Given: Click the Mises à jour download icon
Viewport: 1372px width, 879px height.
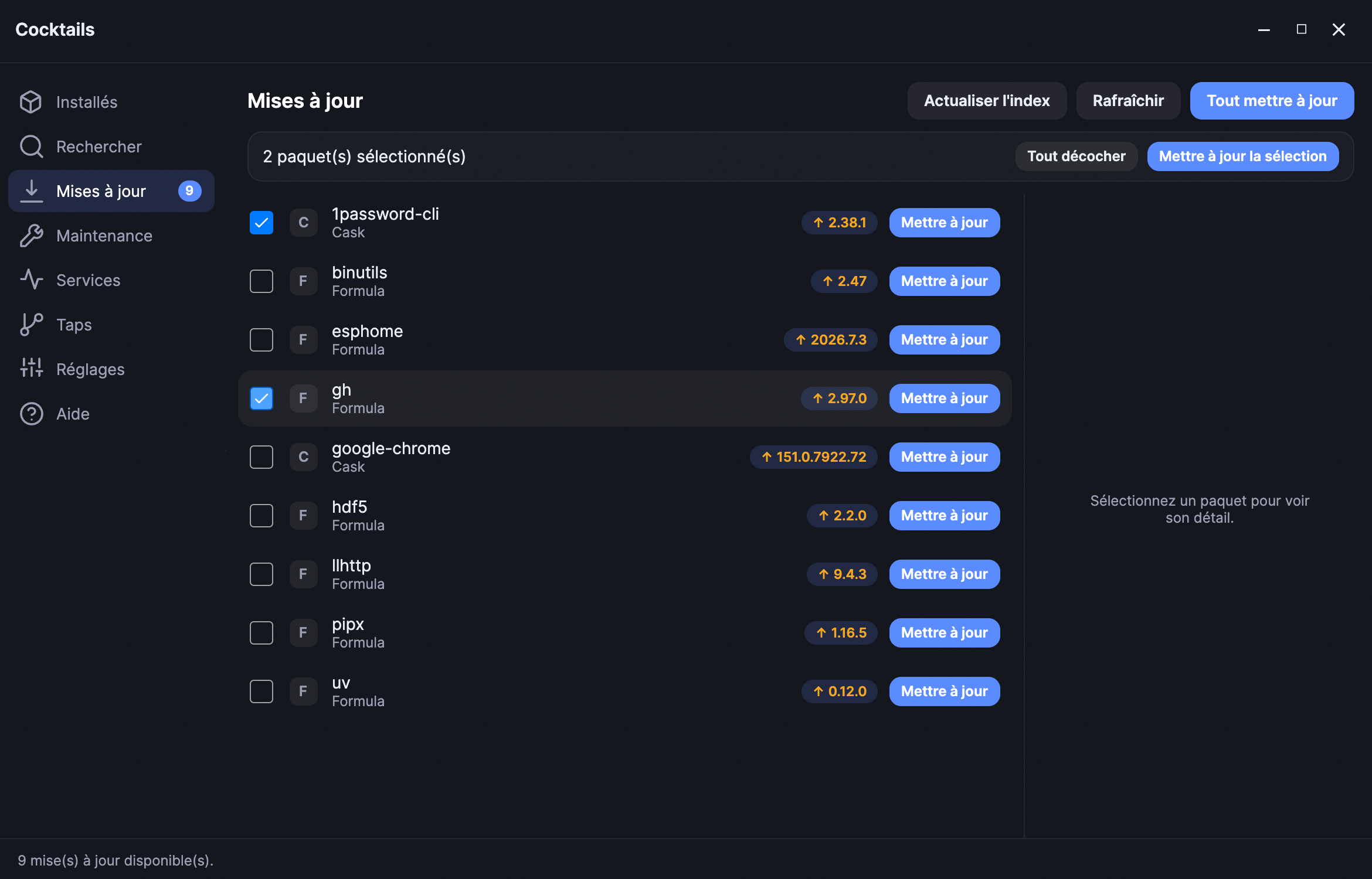Looking at the screenshot, I should (31, 191).
